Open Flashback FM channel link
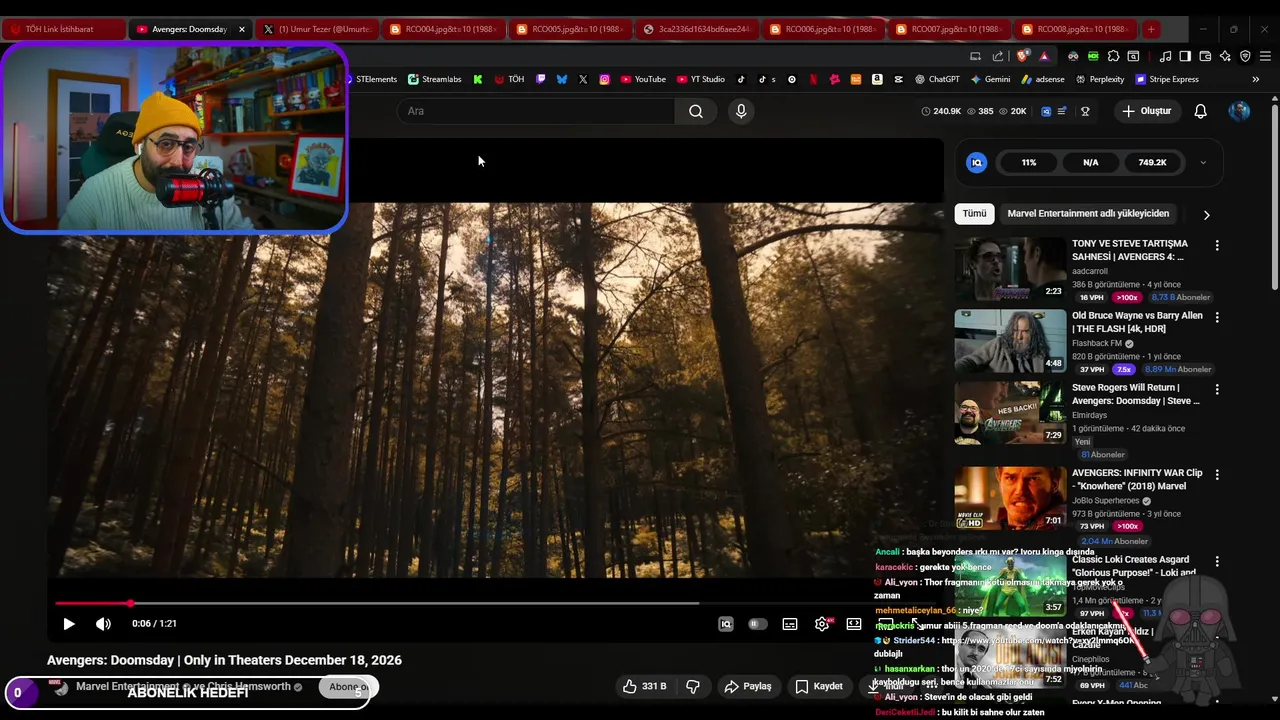 click(x=1097, y=343)
